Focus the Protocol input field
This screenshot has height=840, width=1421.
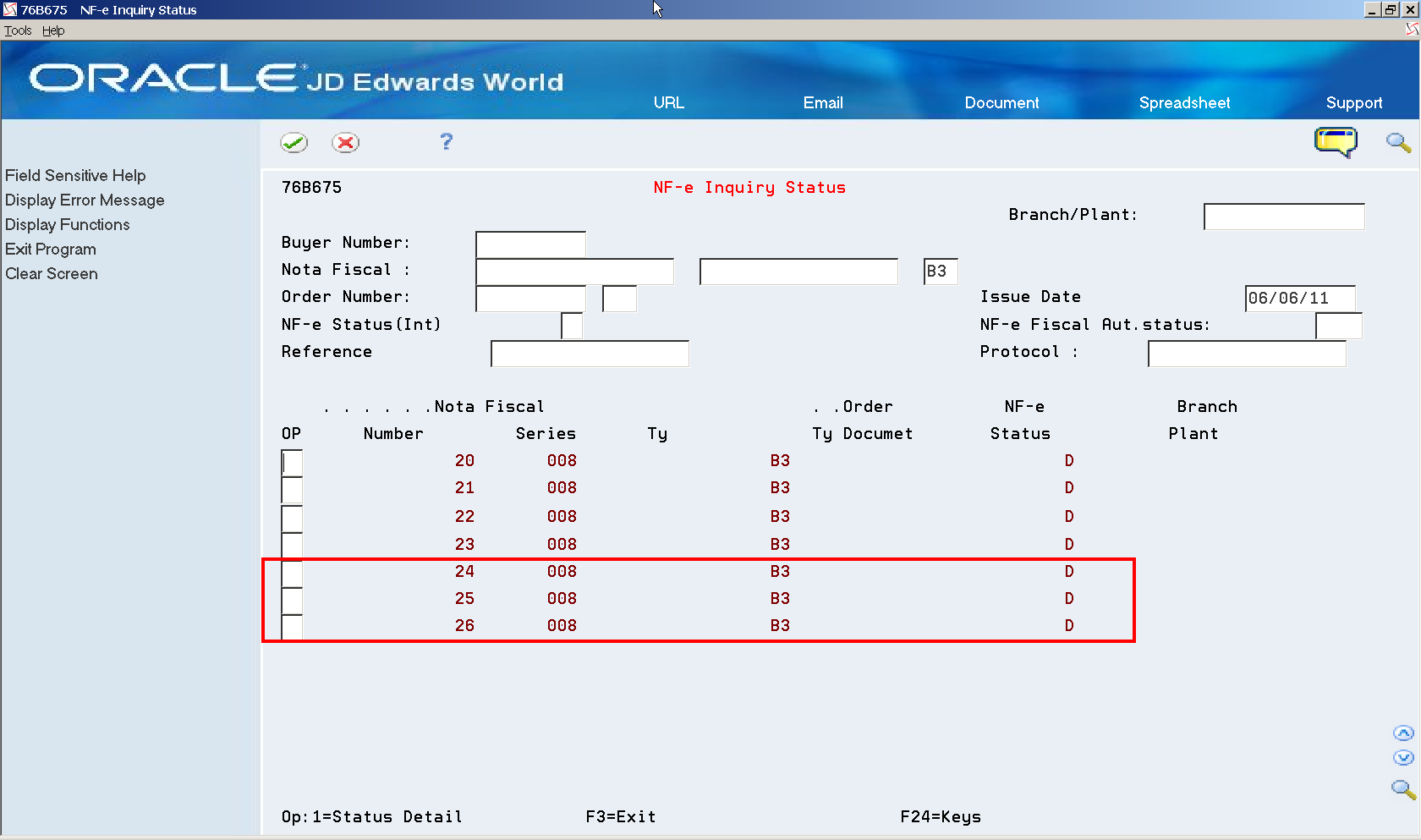1247,354
